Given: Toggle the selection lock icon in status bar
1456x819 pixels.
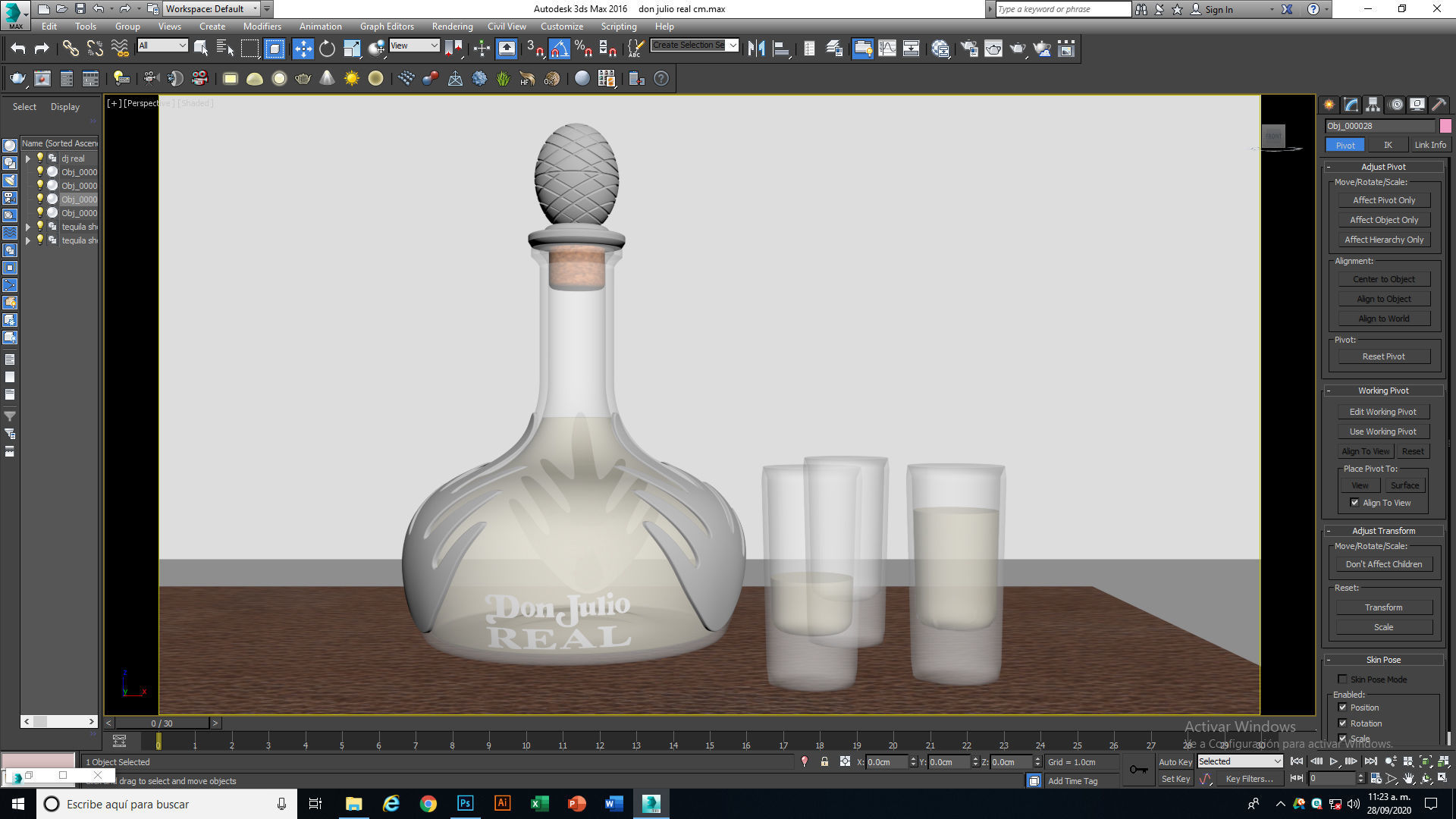Looking at the screenshot, I should click(x=824, y=761).
